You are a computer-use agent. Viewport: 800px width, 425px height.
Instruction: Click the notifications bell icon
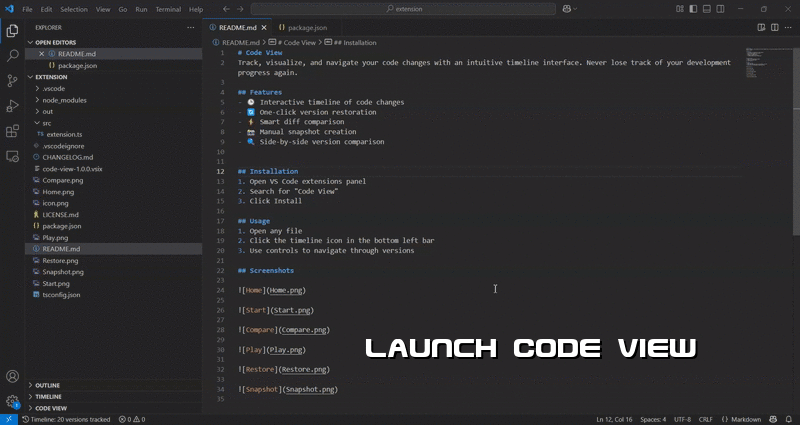(788, 419)
